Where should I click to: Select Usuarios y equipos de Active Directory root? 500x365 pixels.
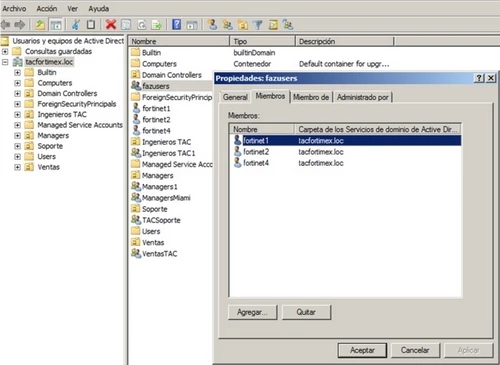(68, 41)
